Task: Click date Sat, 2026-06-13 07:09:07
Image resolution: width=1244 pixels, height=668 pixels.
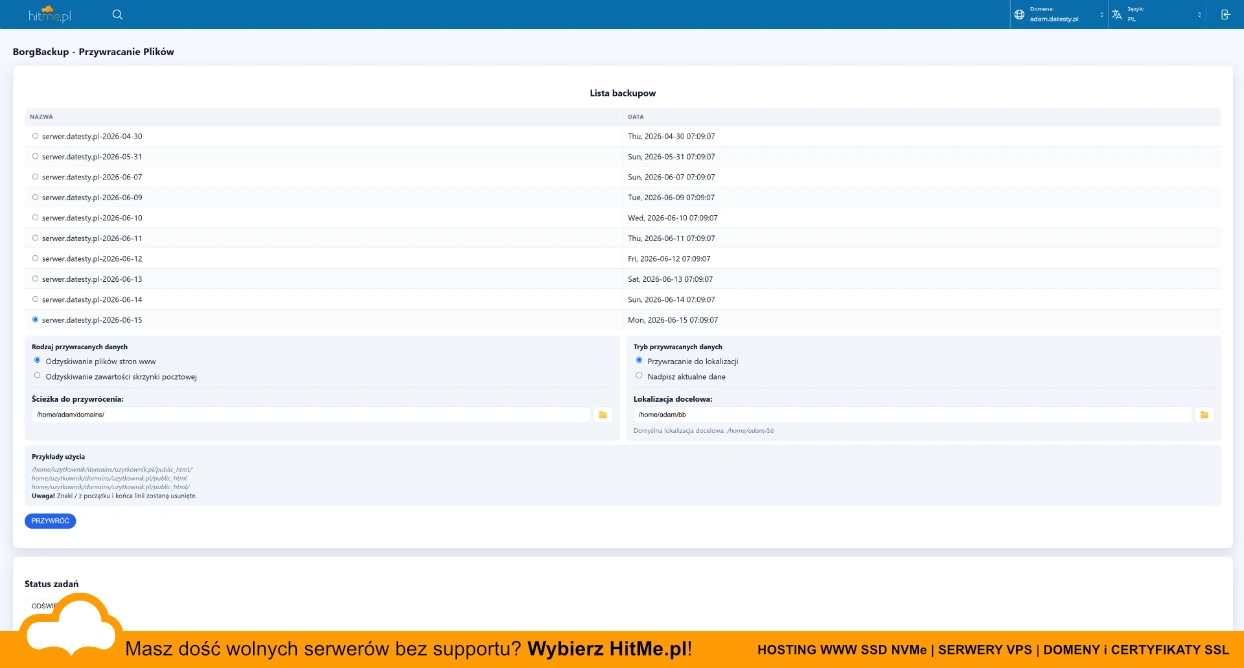Action: (670, 279)
